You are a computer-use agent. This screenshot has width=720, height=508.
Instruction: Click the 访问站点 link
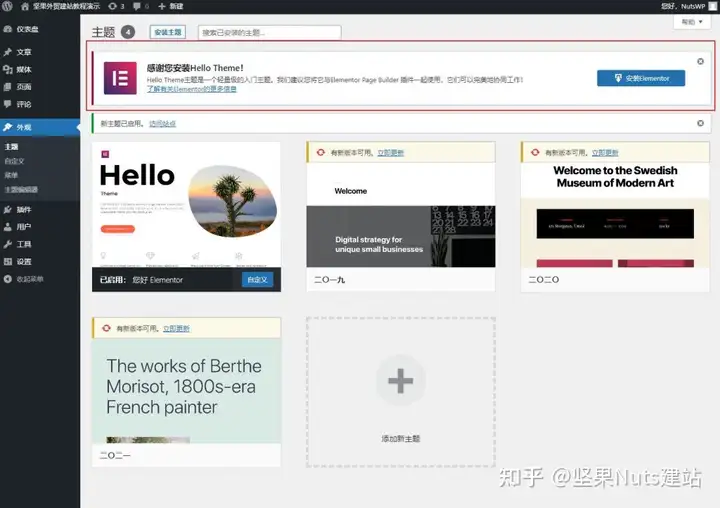click(163, 124)
